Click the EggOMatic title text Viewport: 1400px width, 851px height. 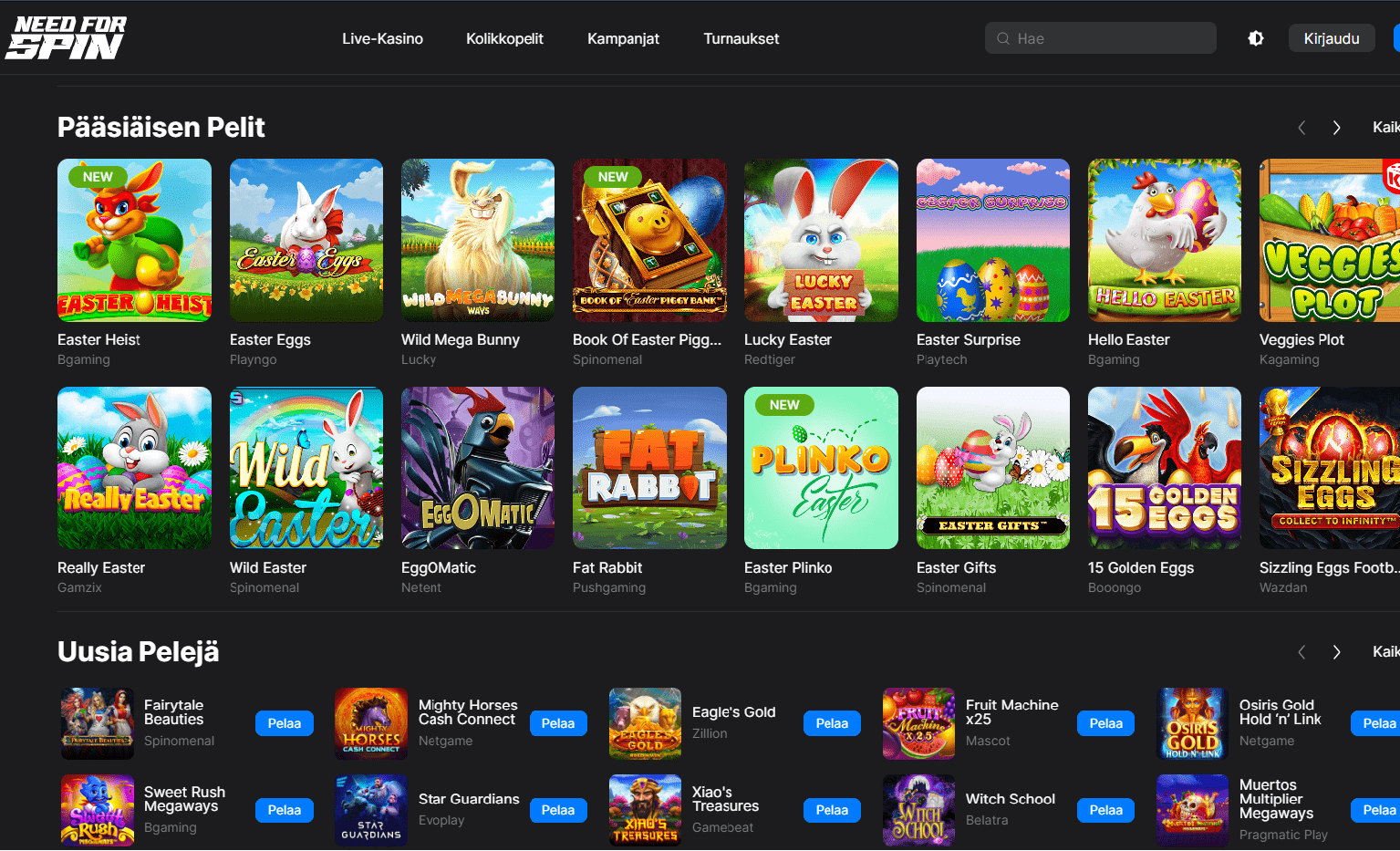439,567
